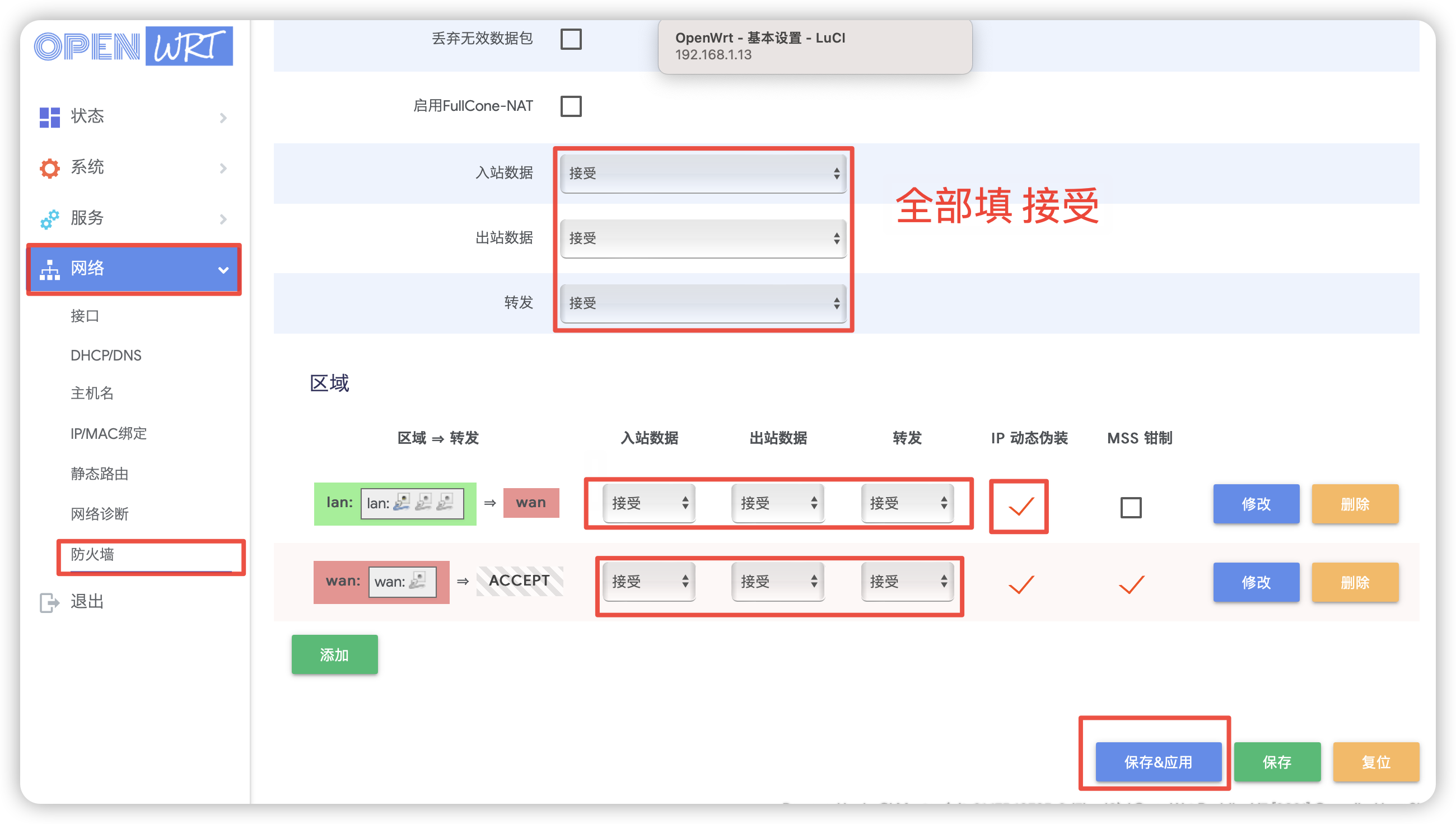Open lan zone 出站数据 dropdown
The image size is (1456, 824).
click(x=777, y=503)
